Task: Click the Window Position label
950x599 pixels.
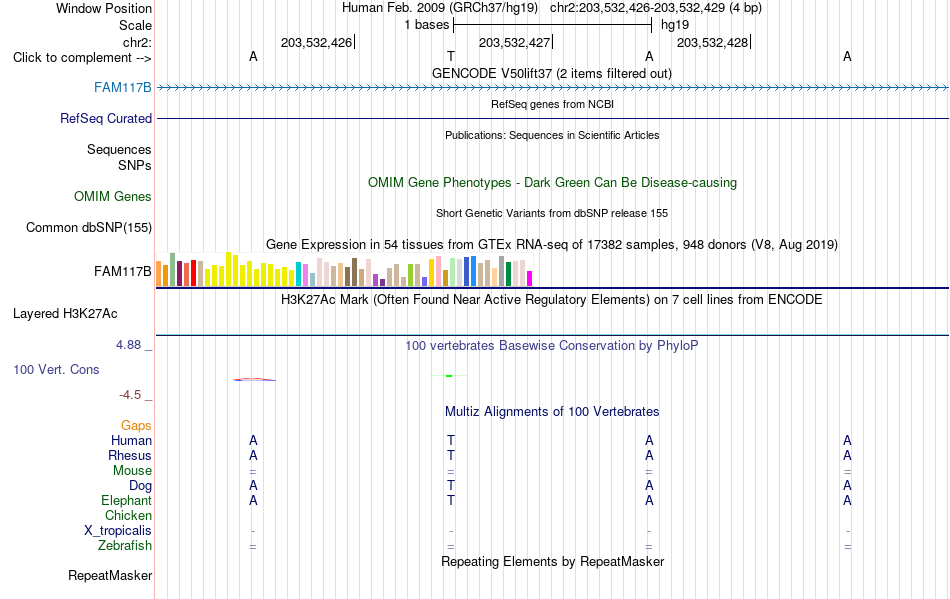Action: click(104, 8)
